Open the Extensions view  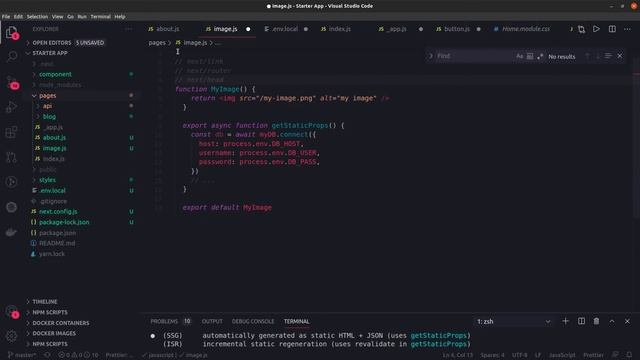11,132
